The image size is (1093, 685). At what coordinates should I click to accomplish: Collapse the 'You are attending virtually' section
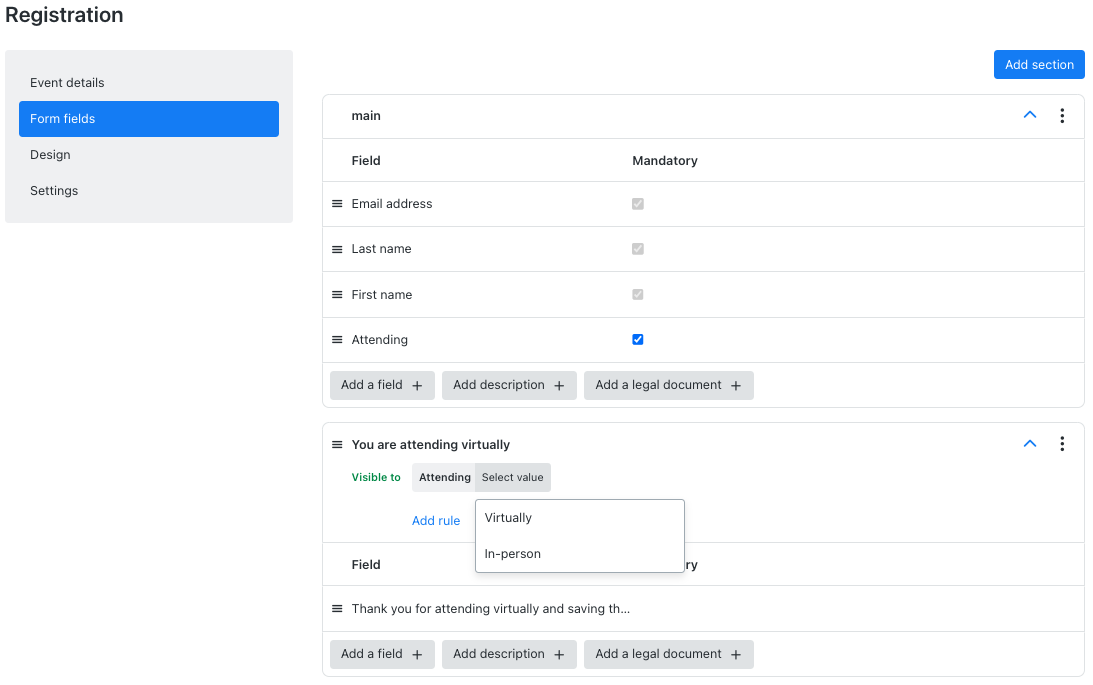(1030, 444)
